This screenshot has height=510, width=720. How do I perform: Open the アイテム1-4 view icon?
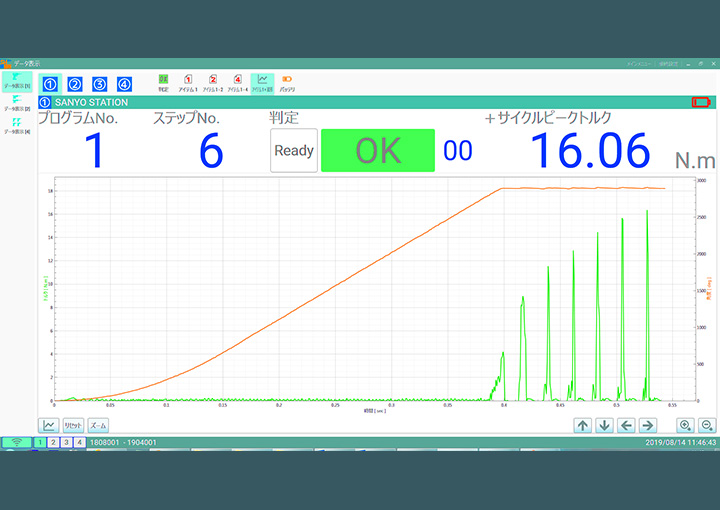tap(237, 82)
